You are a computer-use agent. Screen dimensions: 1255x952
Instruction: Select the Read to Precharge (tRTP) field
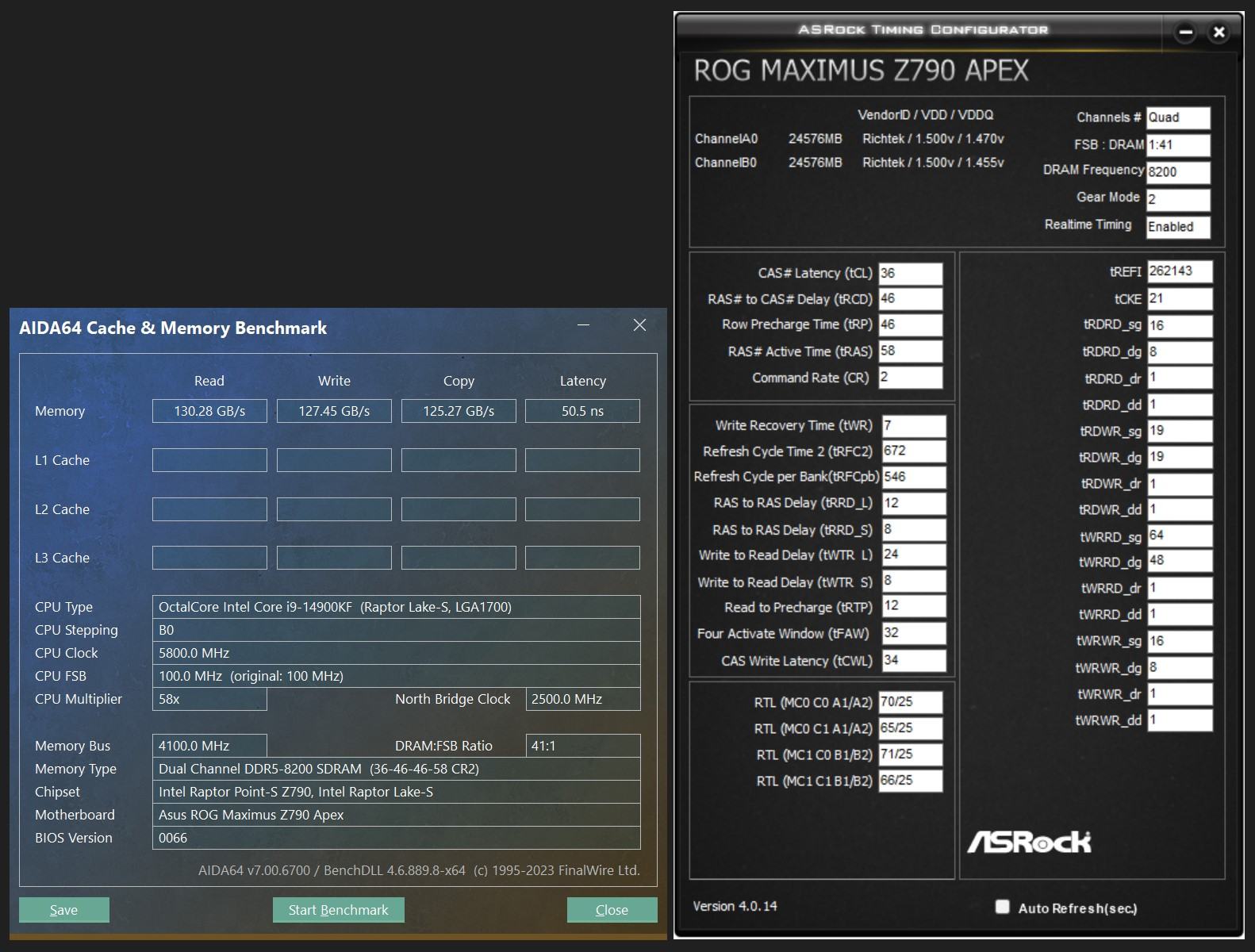pos(914,607)
